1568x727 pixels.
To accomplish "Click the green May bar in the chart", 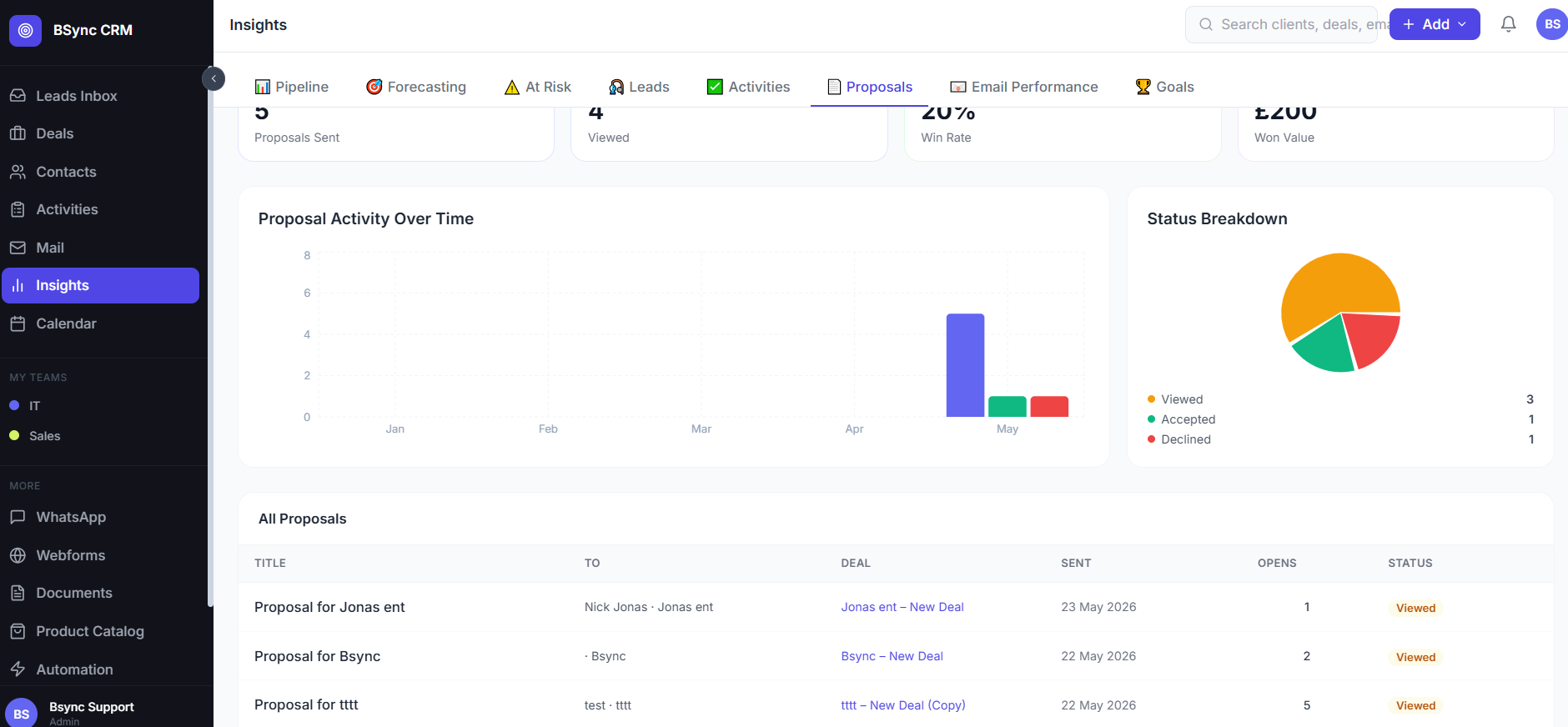I will pyautogui.click(x=1007, y=407).
